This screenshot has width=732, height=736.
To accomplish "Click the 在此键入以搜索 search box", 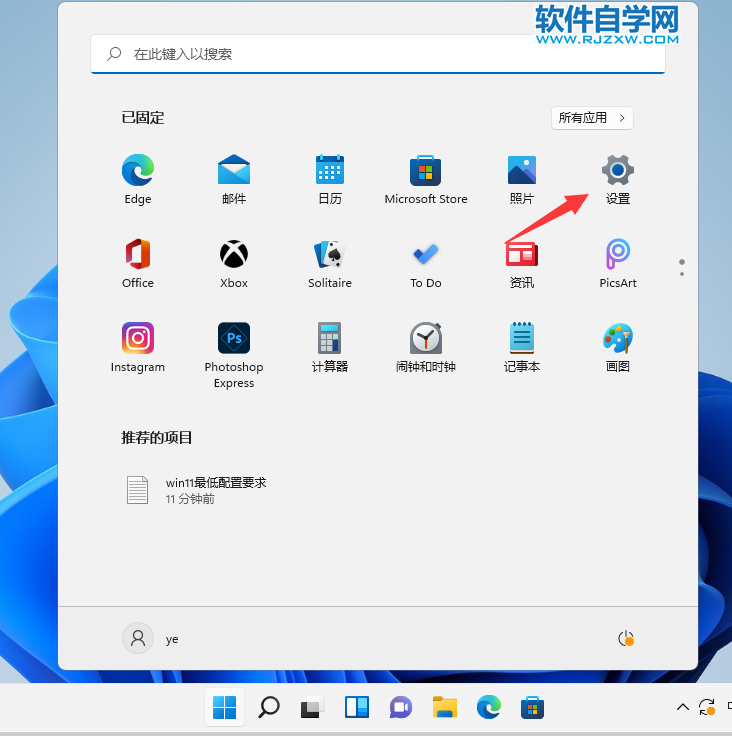I will click(x=378, y=54).
